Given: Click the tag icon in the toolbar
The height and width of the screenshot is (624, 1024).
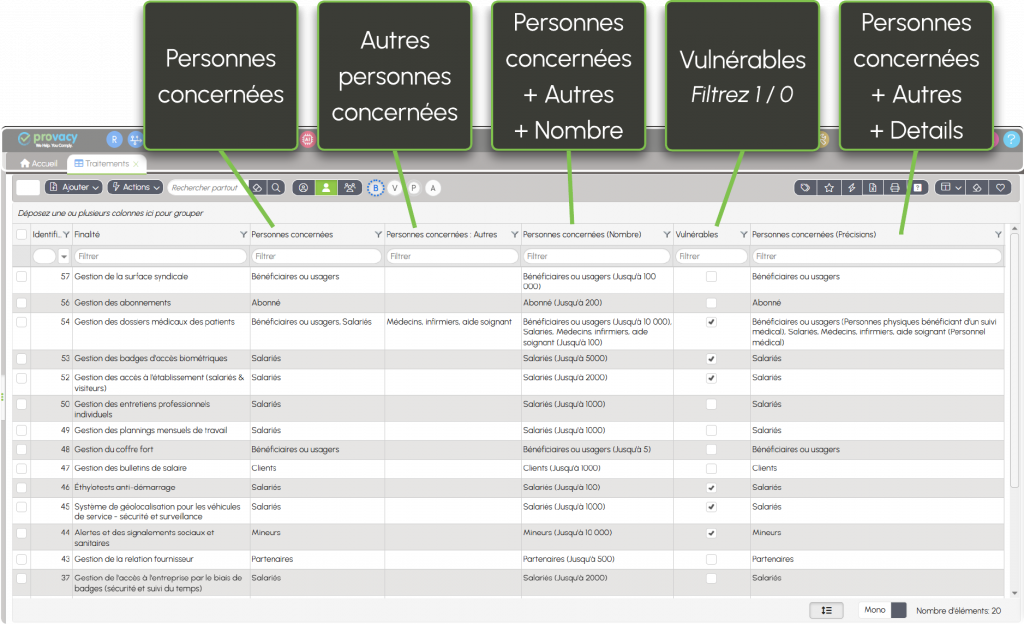Looking at the screenshot, I should click(x=805, y=187).
